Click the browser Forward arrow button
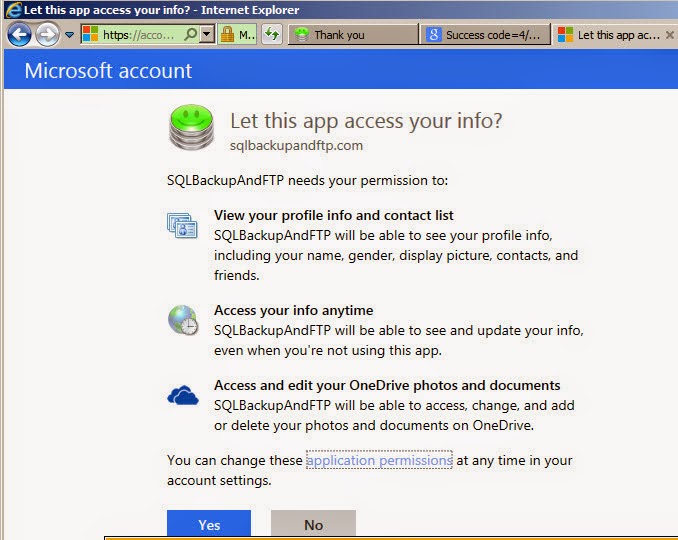678x540 pixels. (x=47, y=35)
